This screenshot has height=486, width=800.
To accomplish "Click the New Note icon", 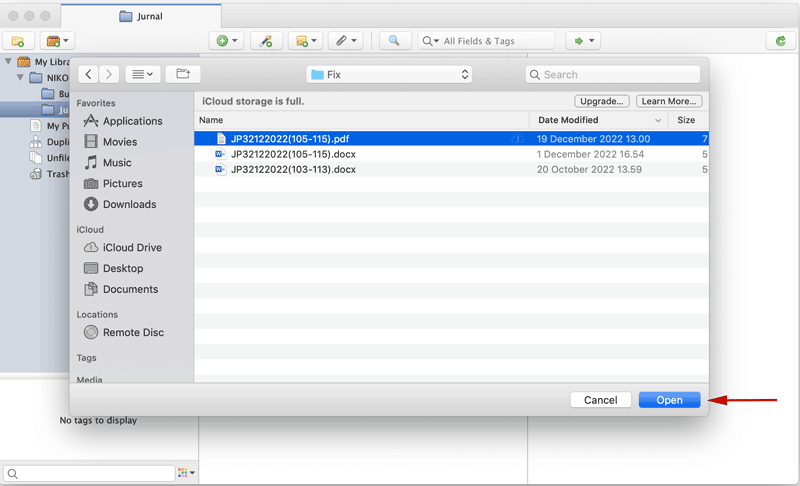I will [305, 41].
